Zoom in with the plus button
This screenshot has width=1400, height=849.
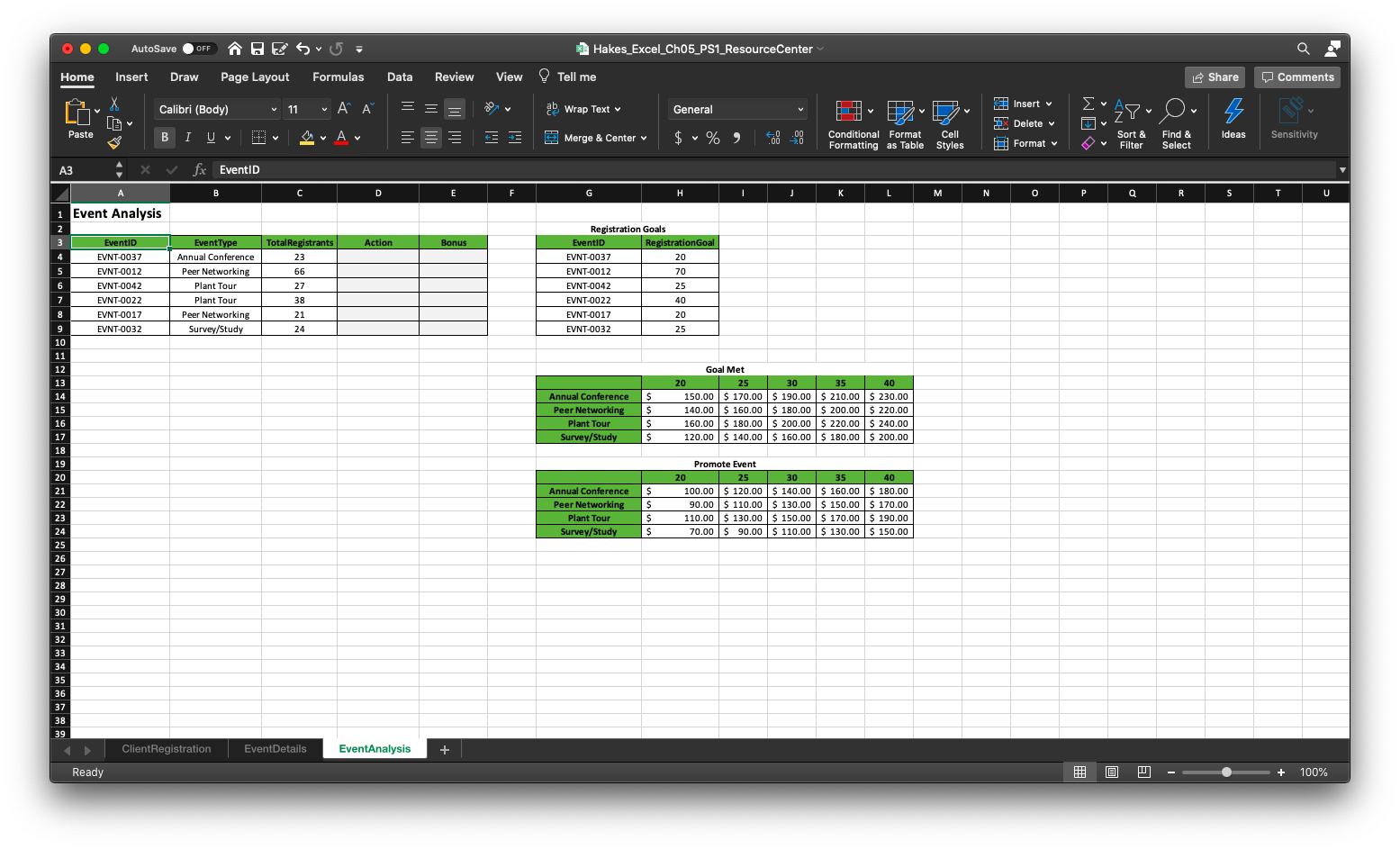pyautogui.click(x=1281, y=772)
